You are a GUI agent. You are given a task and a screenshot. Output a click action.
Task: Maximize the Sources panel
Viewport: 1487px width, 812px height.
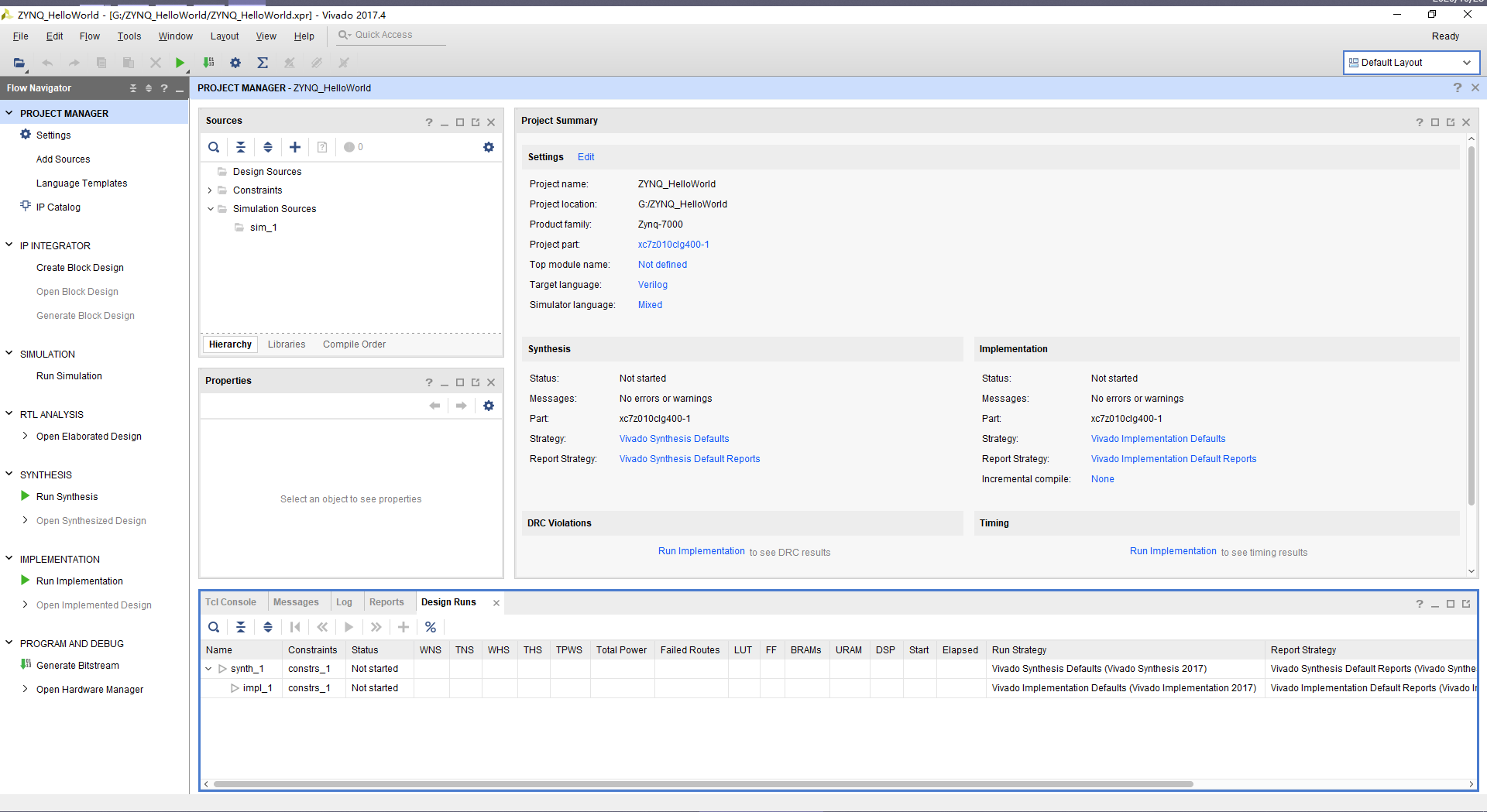(460, 122)
